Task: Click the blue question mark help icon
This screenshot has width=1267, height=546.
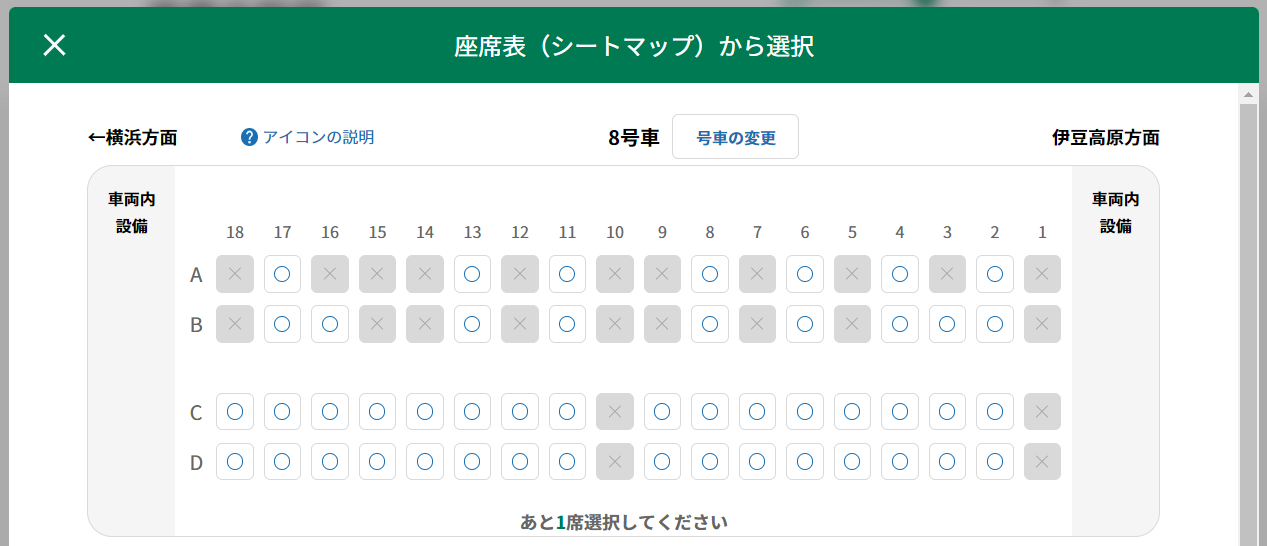Action: tap(250, 137)
